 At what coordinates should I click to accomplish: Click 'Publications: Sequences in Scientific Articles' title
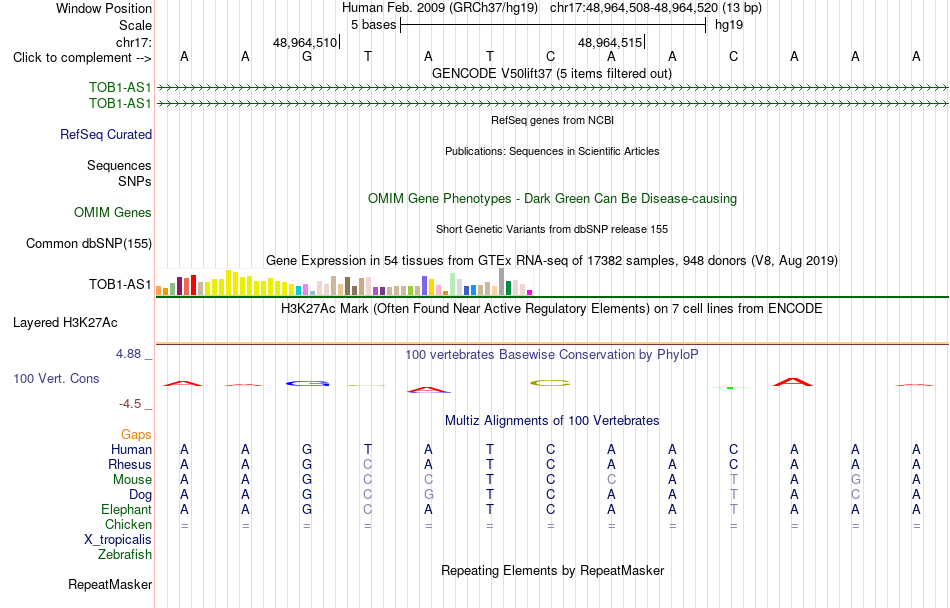(x=552, y=151)
